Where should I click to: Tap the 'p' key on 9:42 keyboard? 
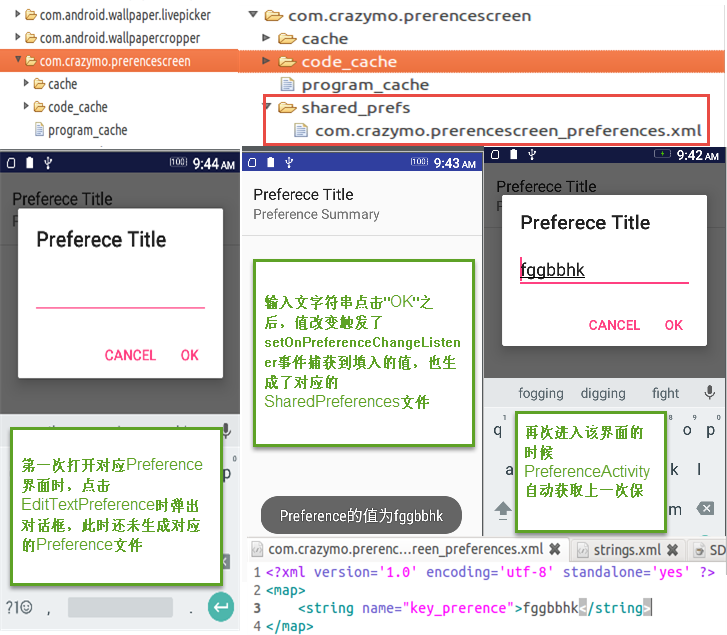710,430
